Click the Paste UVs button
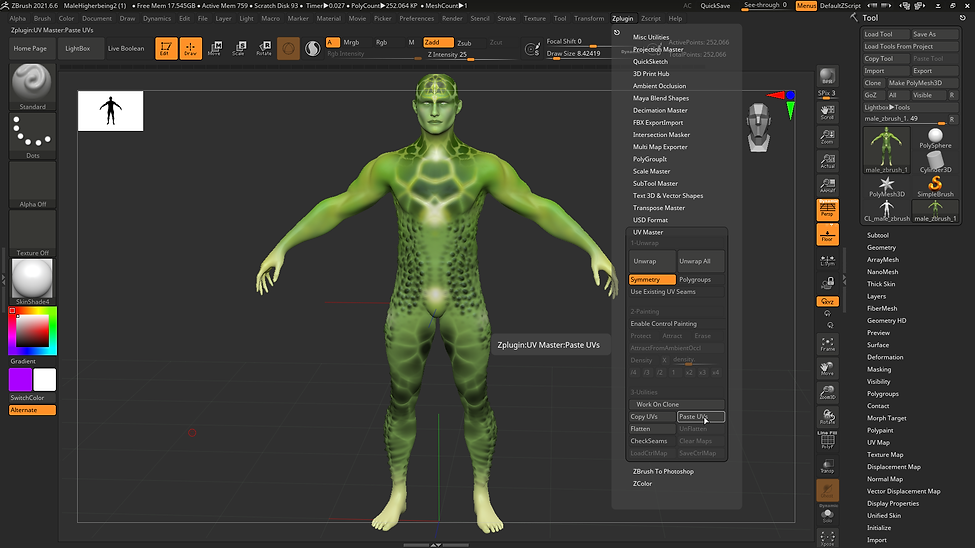 coord(701,417)
